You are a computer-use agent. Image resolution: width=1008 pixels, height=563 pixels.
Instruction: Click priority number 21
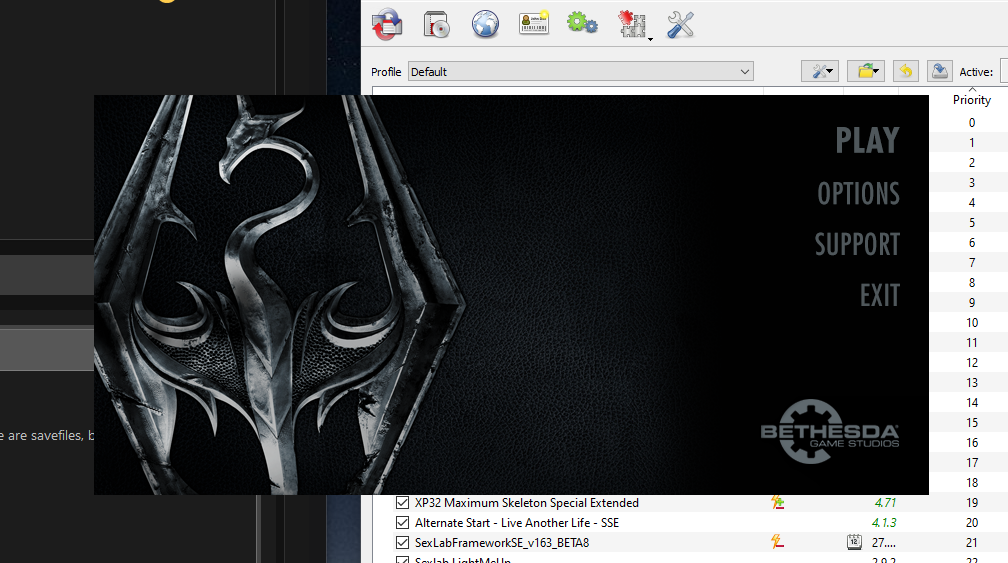(x=971, y=542)
